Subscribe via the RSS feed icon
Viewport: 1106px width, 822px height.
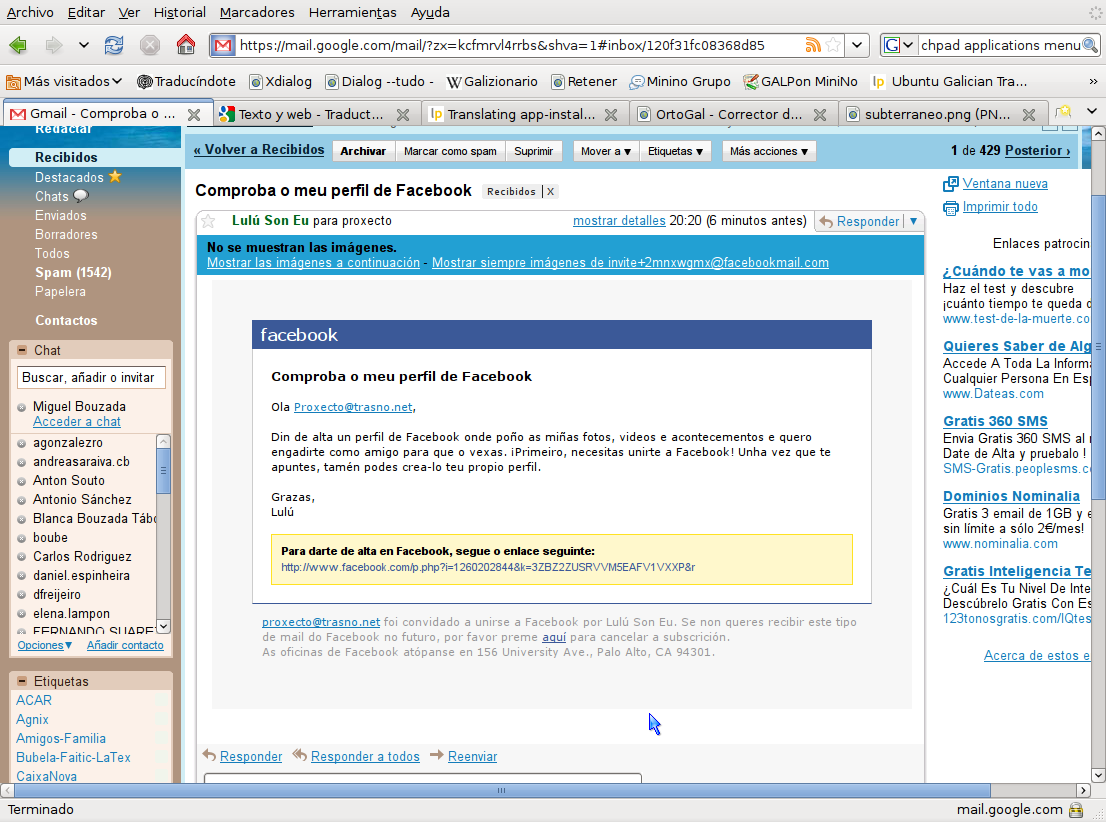[813, 45]
